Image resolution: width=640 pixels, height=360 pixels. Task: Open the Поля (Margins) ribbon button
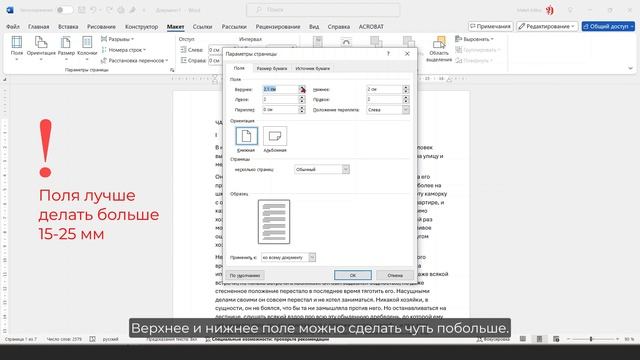tap(17, 48)
